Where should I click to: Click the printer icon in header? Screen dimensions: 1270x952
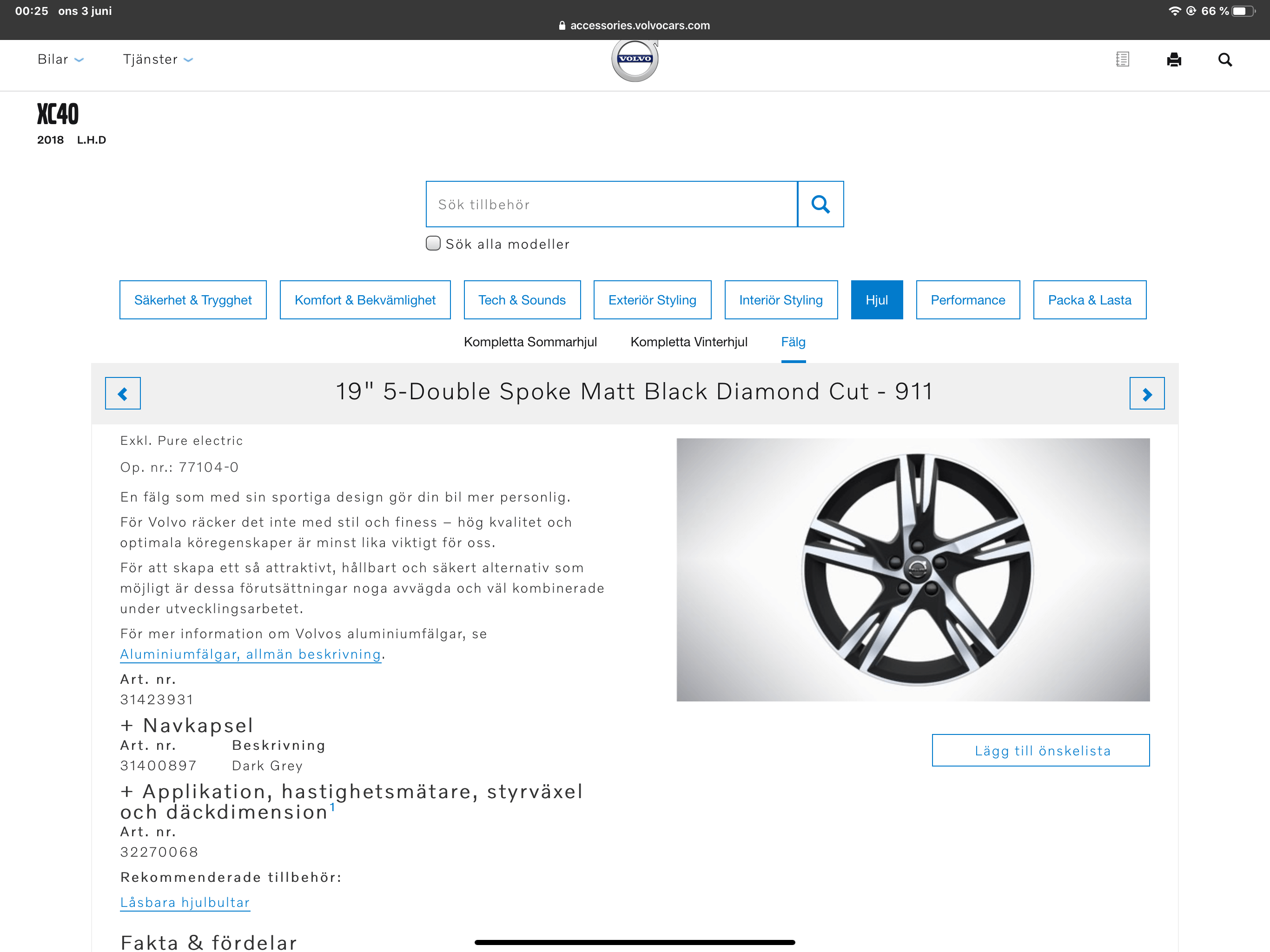1174,59
